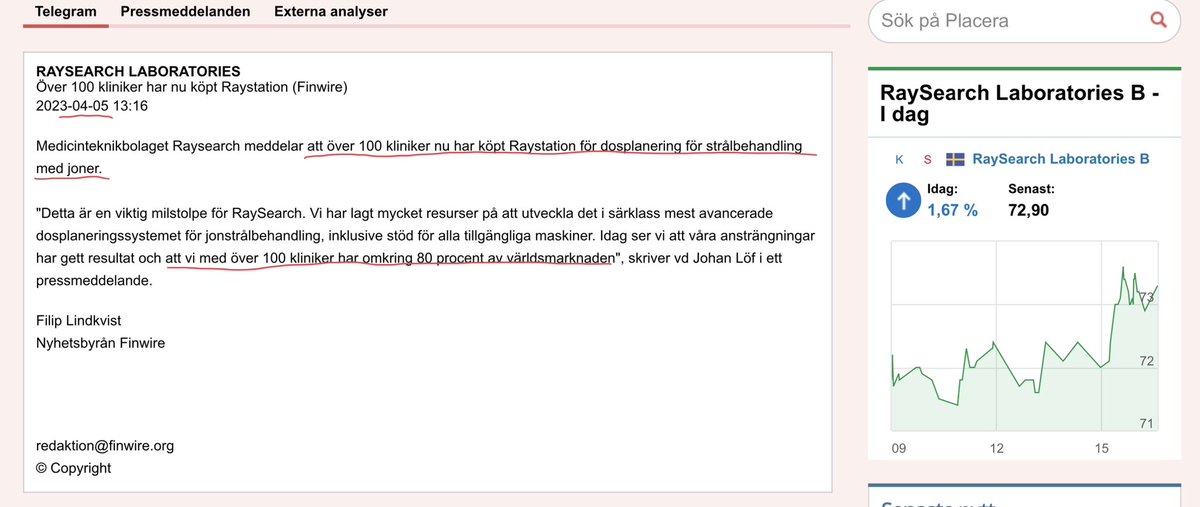Click the RAYSEARCH LABORATORIES headline

138,71
